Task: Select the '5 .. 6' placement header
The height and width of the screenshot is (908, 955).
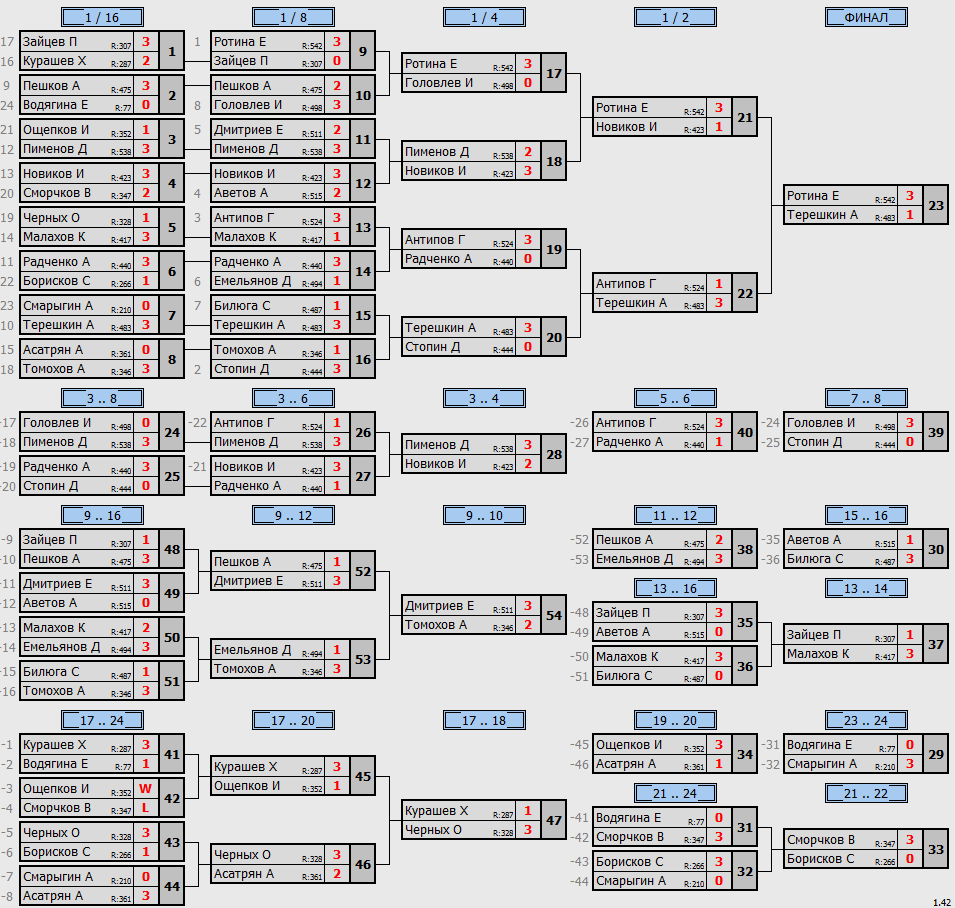Action: (675, 398)
